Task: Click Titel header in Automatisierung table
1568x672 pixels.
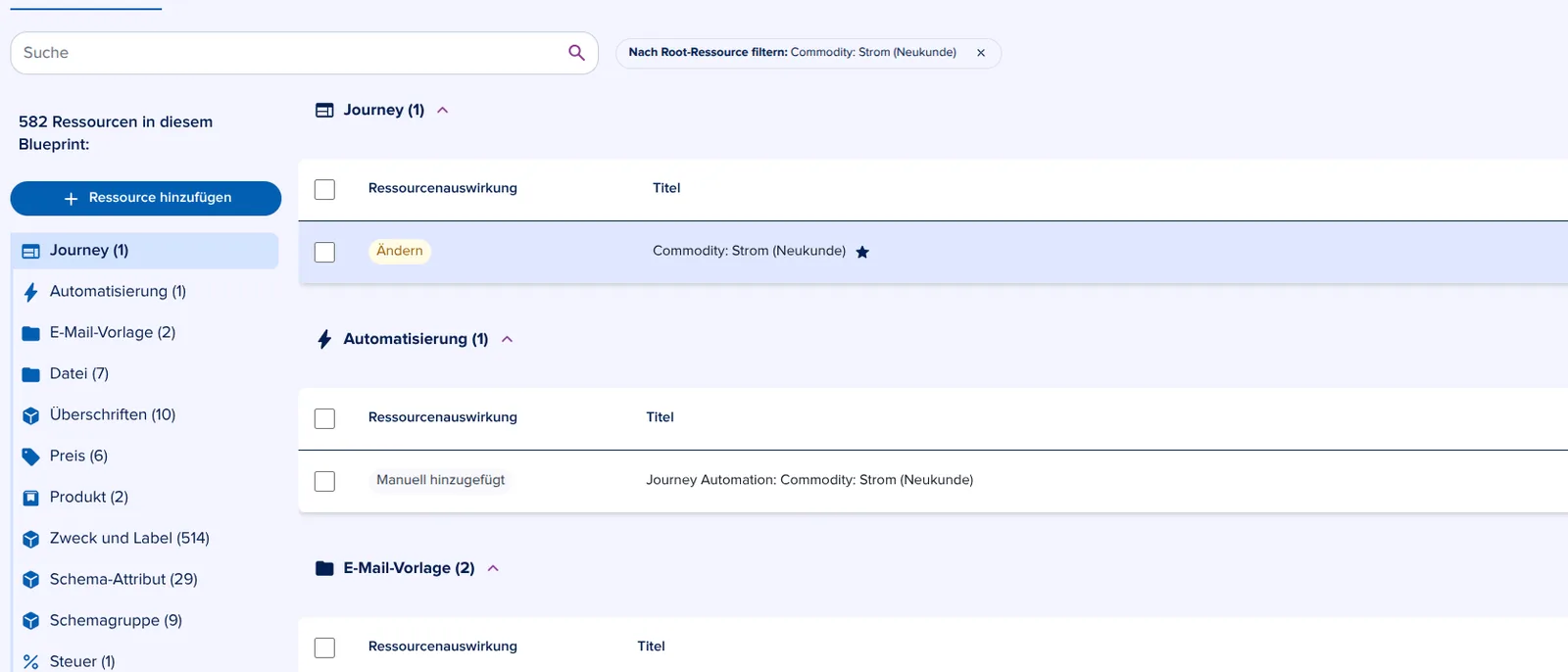Action: click(x=660, y=417)
